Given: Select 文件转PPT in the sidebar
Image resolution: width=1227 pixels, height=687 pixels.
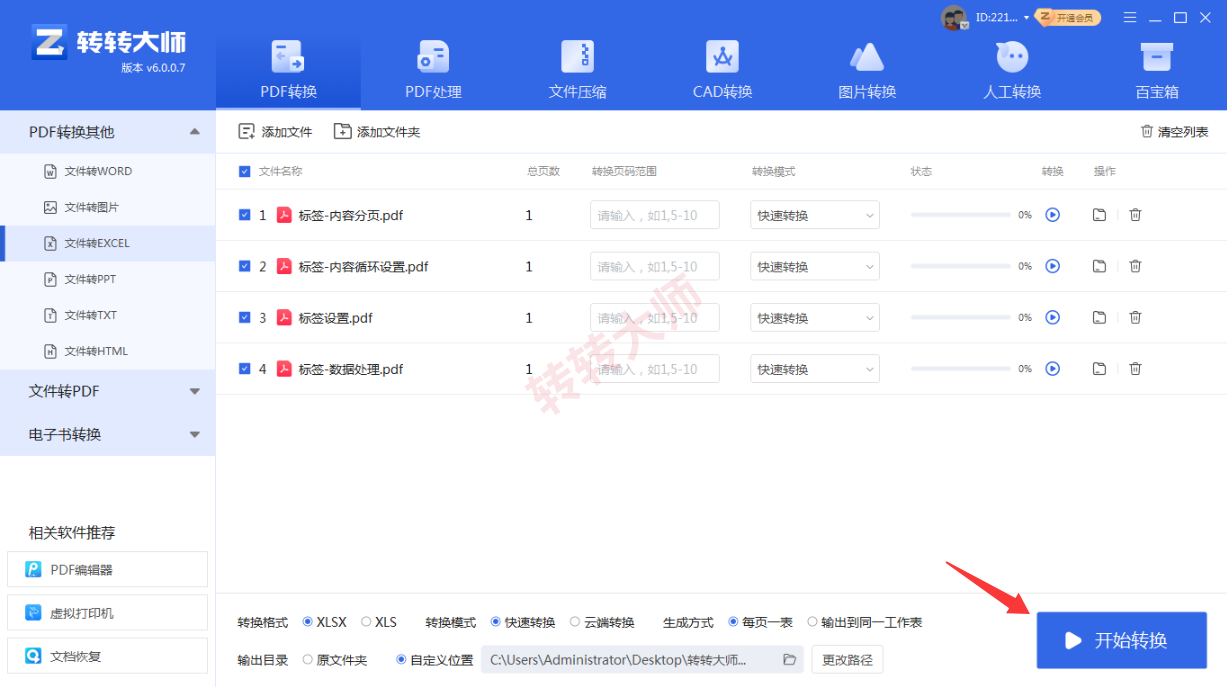Looking at the screenshot, I should (x=107, y=279).
